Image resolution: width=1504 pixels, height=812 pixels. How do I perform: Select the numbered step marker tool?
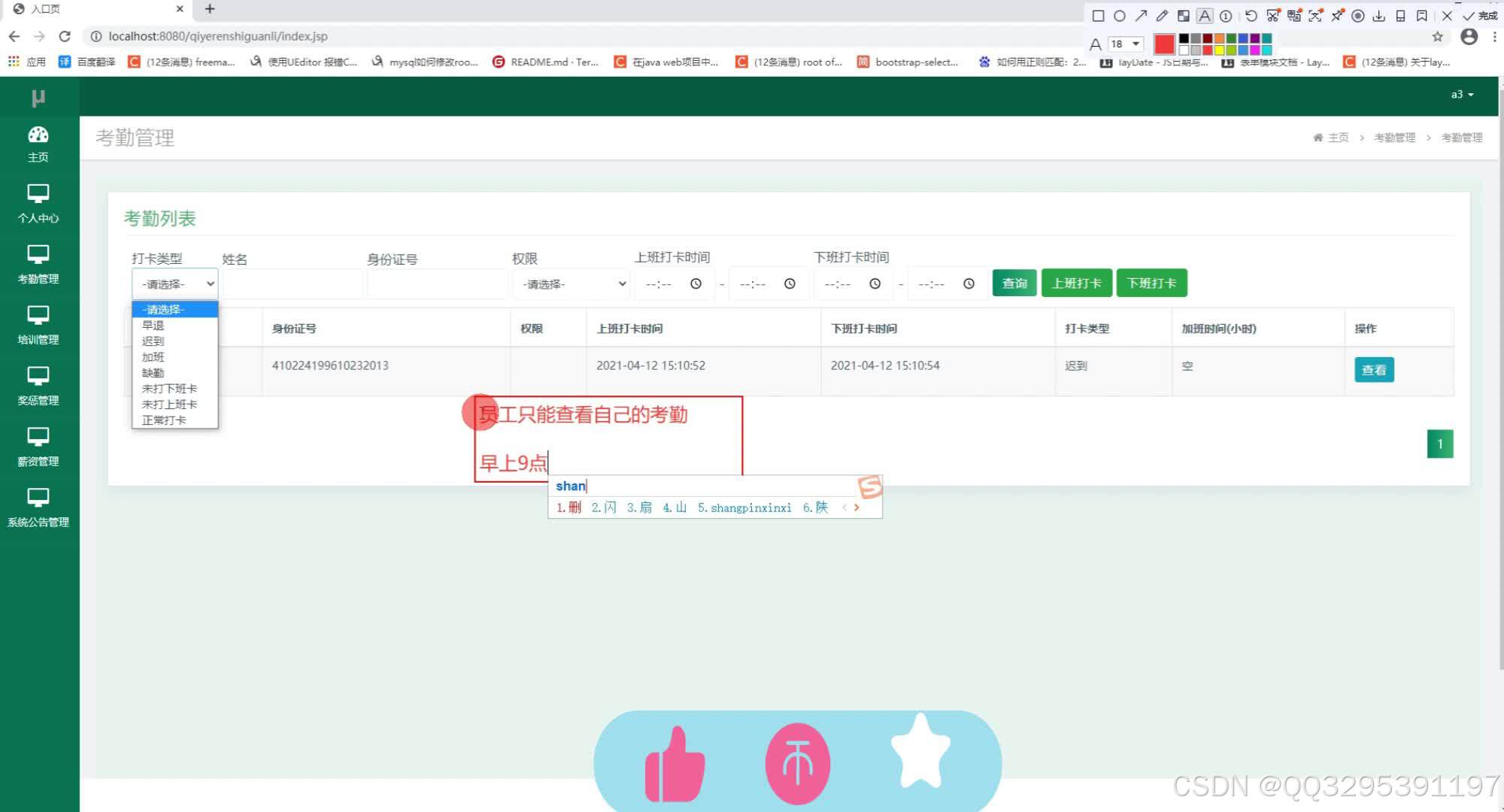point(1226,16)
